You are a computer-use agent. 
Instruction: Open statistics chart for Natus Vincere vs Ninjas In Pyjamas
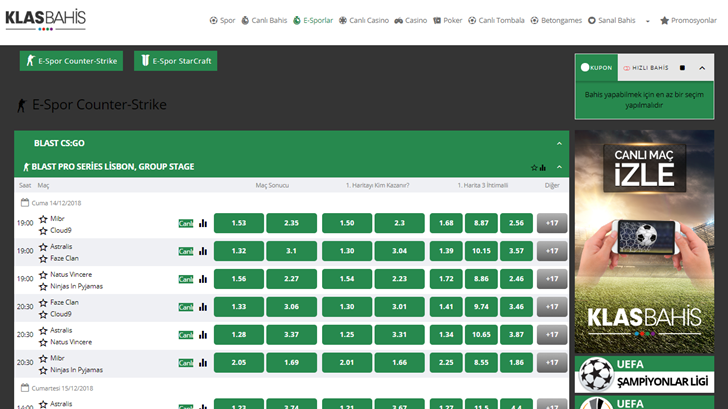click(x=203, y=279)
